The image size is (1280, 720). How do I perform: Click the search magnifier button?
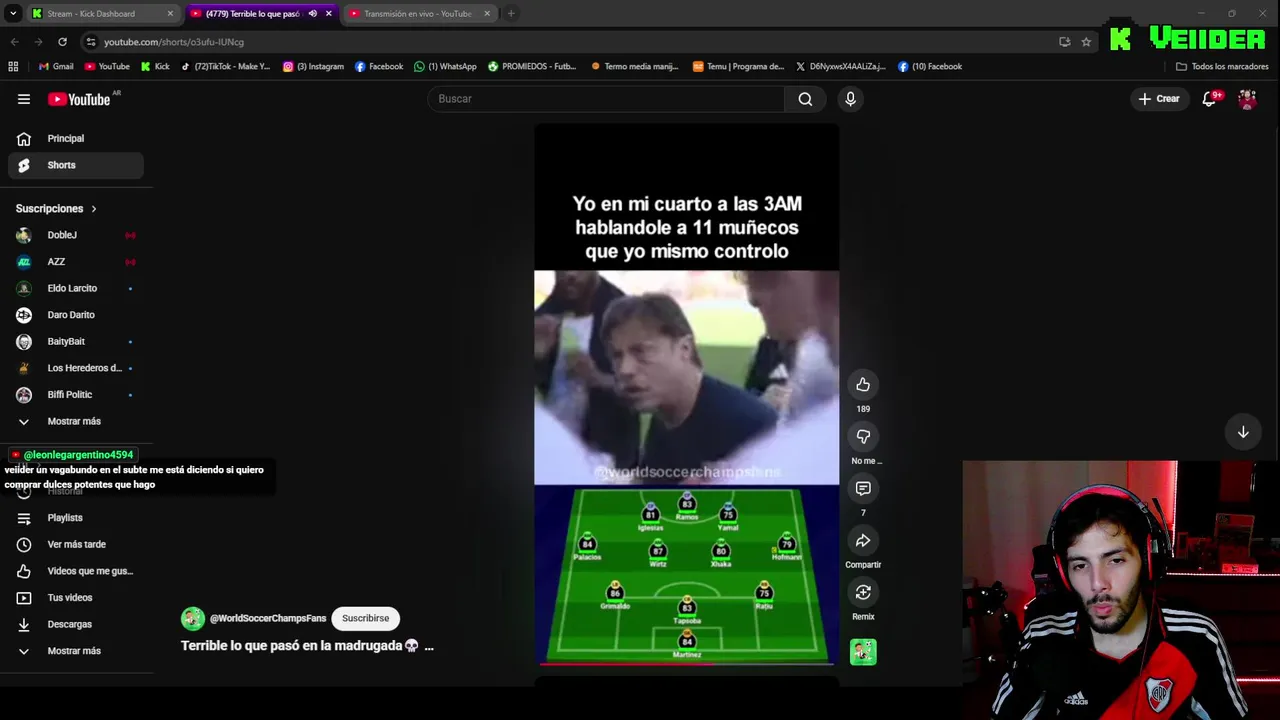(805, 99)
